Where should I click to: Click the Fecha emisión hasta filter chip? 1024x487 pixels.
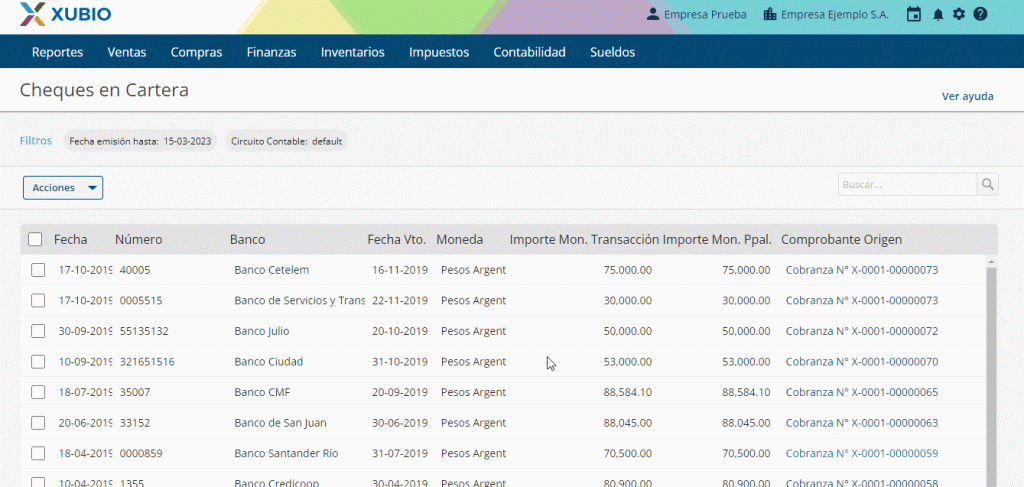point(140,141)
